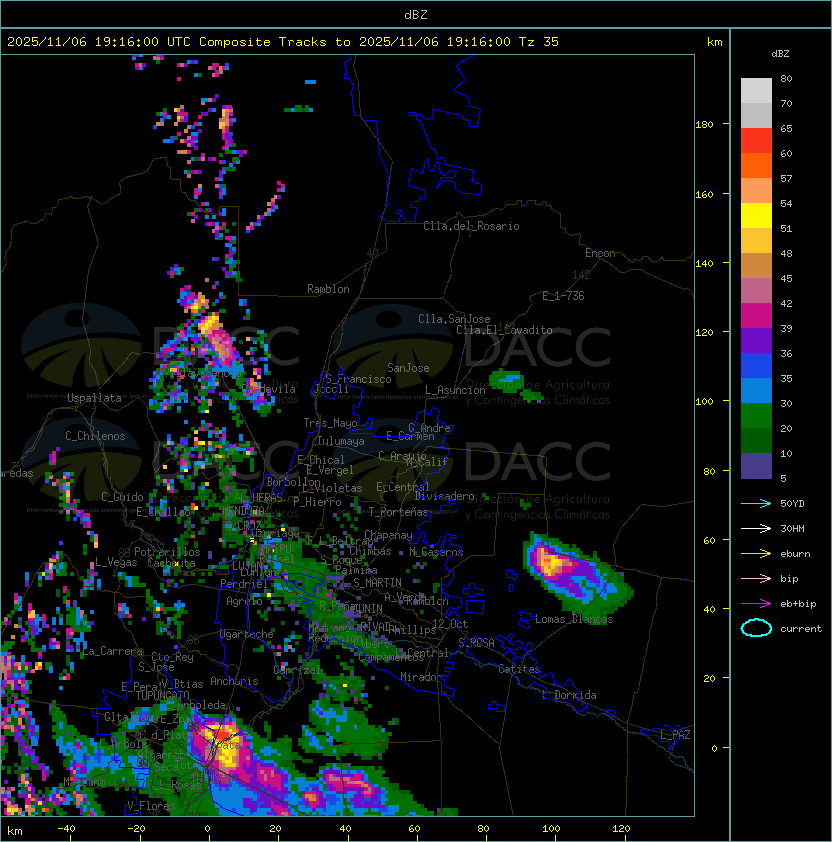The height and width of the screenshot is (842, 832).
Task: Click the magenta eb+bip arrow in the legend
Action: (x=756, y=604)
